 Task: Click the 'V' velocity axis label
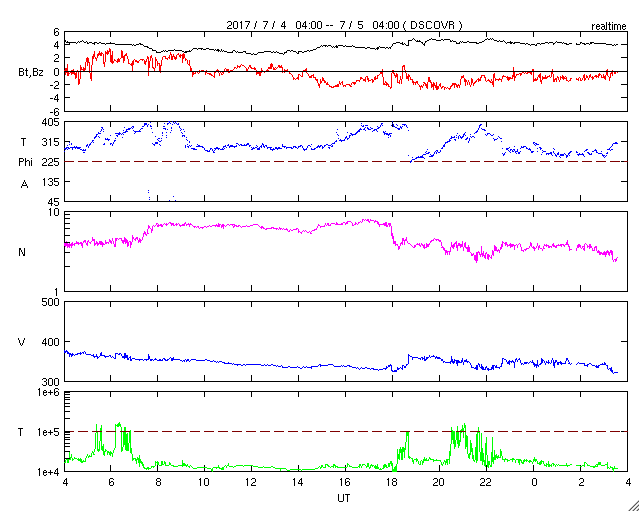(x=22, y=342)
